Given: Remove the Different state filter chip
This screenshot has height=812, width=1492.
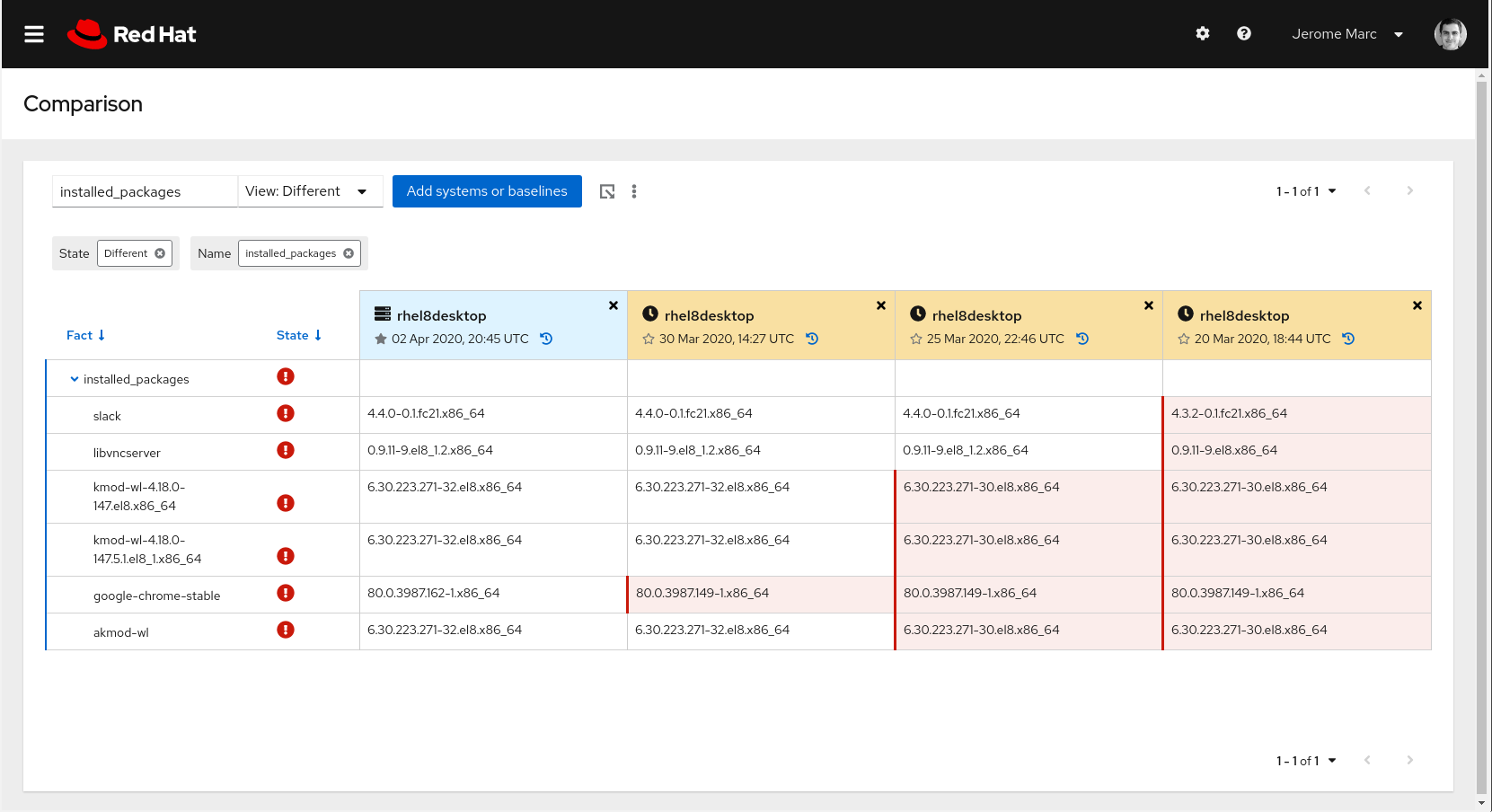Looking at the screenshot, I should [x=160, y=253].
